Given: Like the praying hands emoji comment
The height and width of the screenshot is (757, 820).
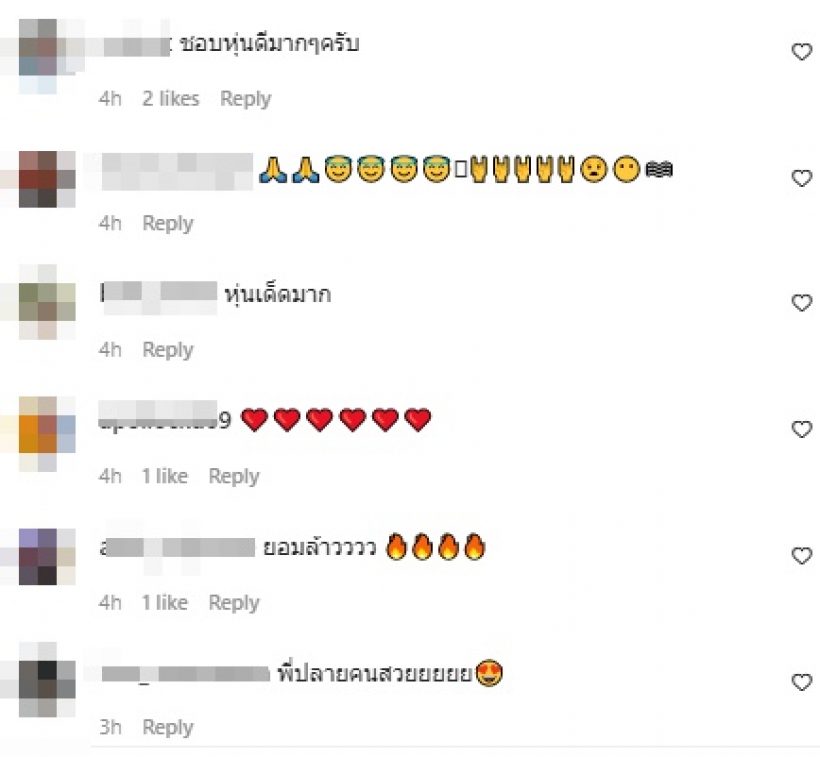Looking at the screenshot, I should [x=801, y=178].
